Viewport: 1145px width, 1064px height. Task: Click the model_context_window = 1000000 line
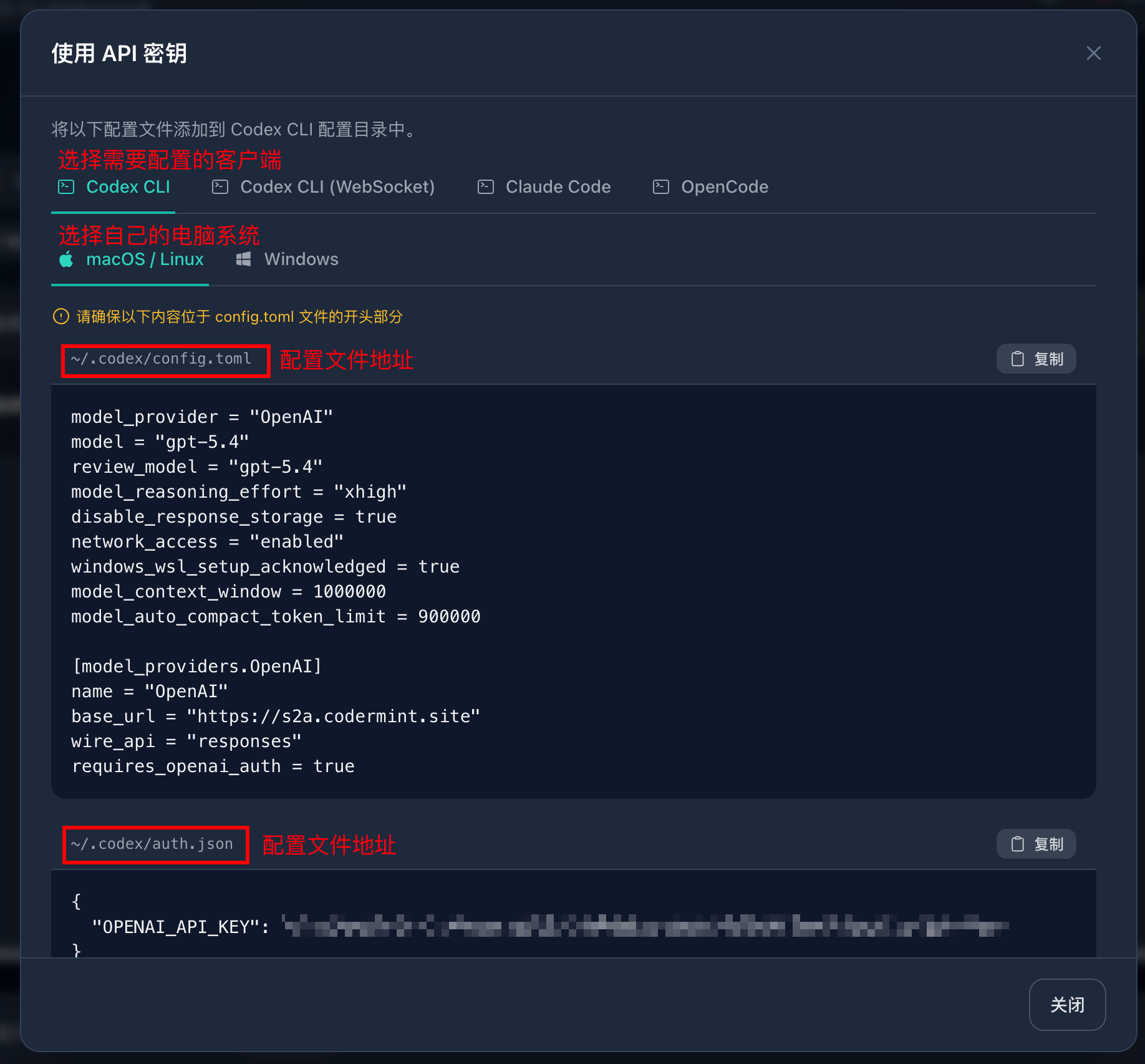[x=229, y=591]
